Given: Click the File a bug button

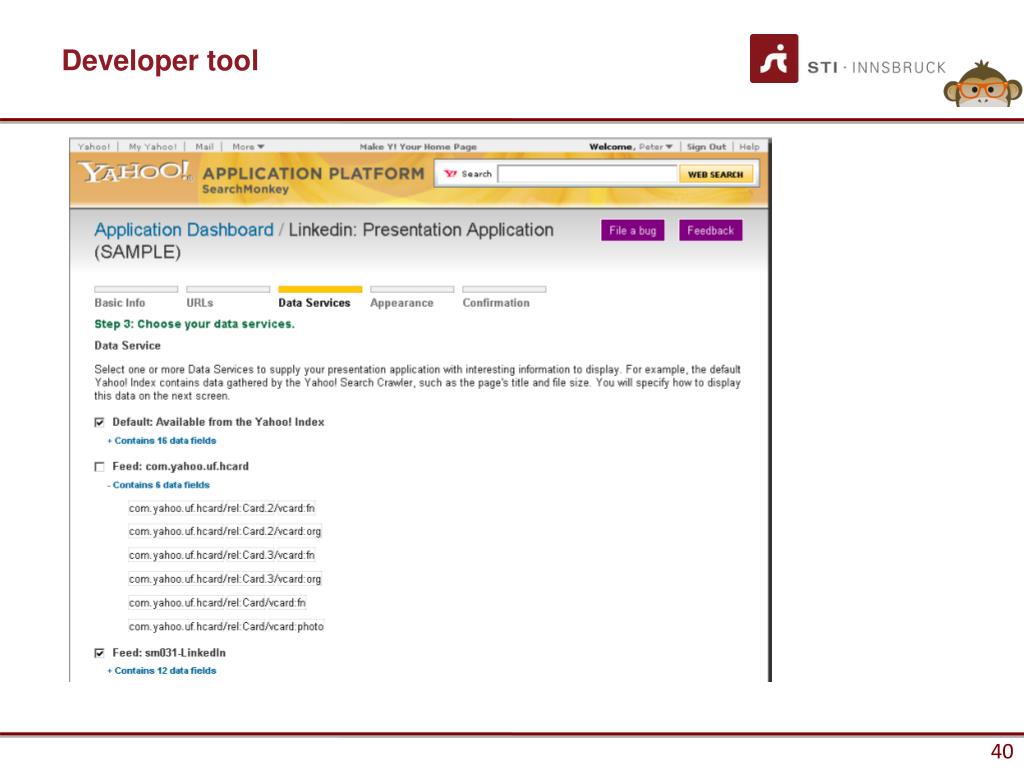Looking at the screenshot, I should point(633,231).
